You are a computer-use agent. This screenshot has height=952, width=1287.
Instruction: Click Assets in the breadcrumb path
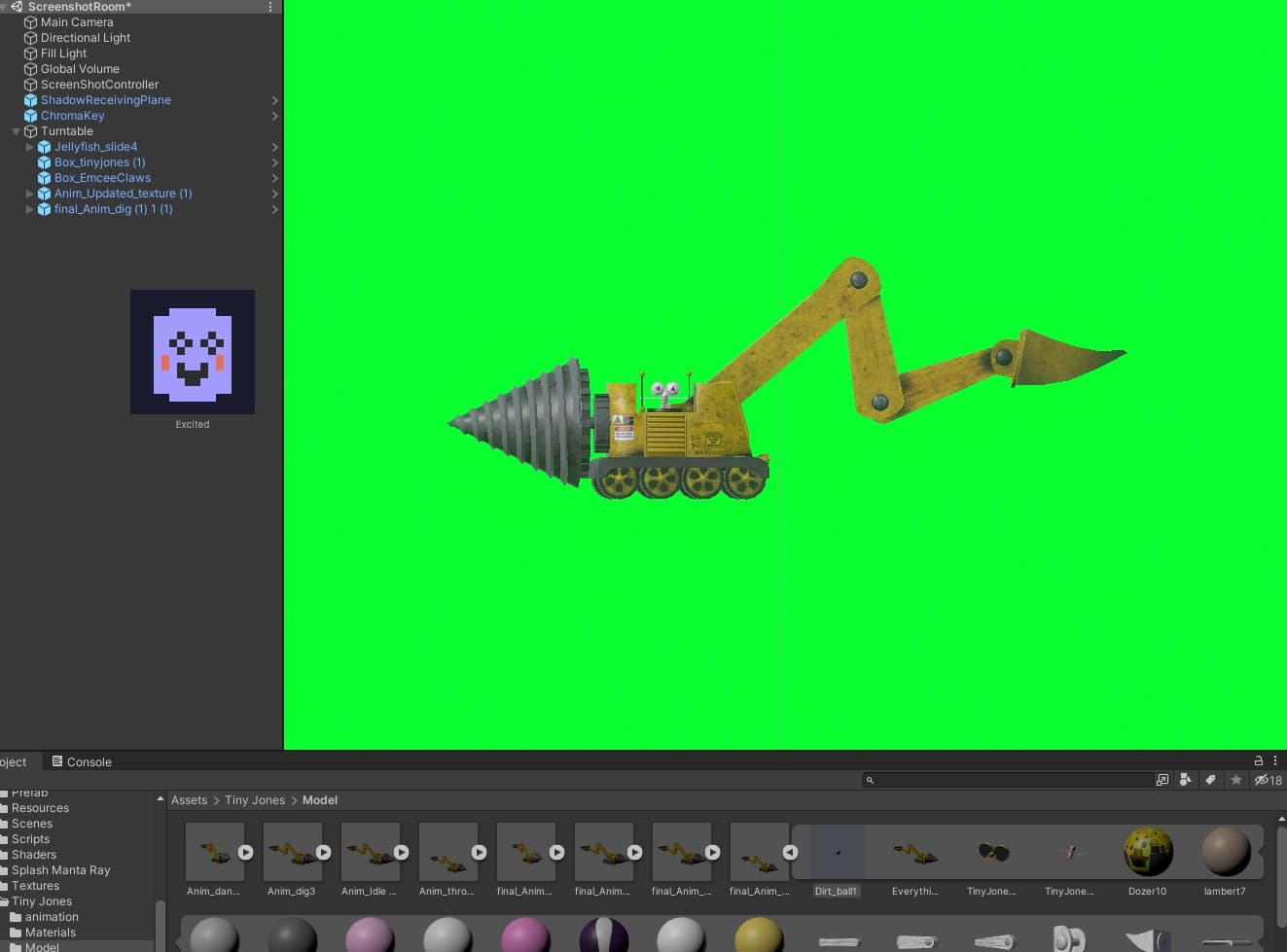189,800
